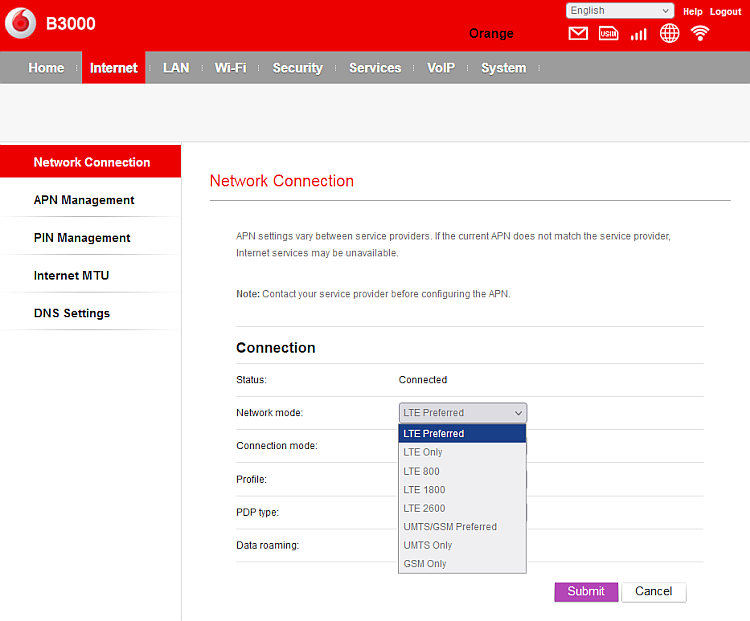Viewport: 750px width, 621px height.
Task: Open DNS Settings sidebar item
Action: coord(72,313)
